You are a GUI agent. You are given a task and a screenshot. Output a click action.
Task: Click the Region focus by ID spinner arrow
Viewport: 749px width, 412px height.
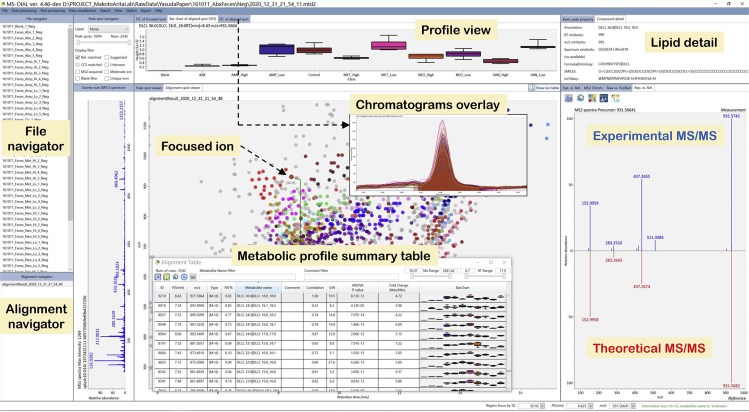(542, 406)
